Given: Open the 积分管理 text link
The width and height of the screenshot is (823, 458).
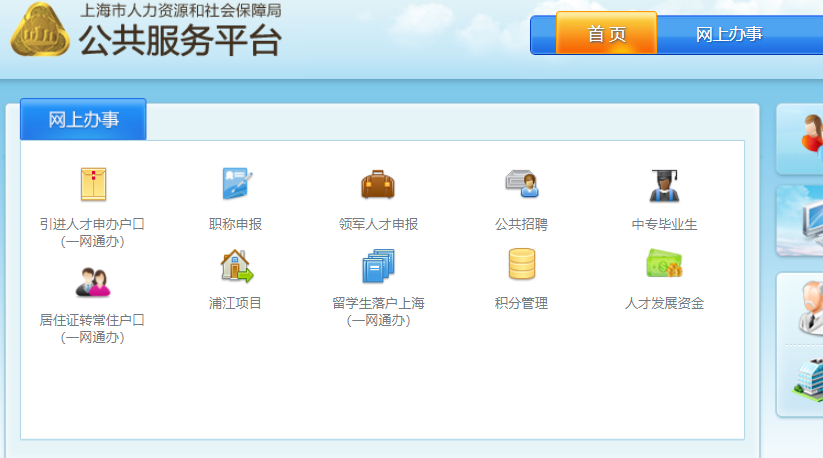Looking at the screenshot, I should (521, 303).
